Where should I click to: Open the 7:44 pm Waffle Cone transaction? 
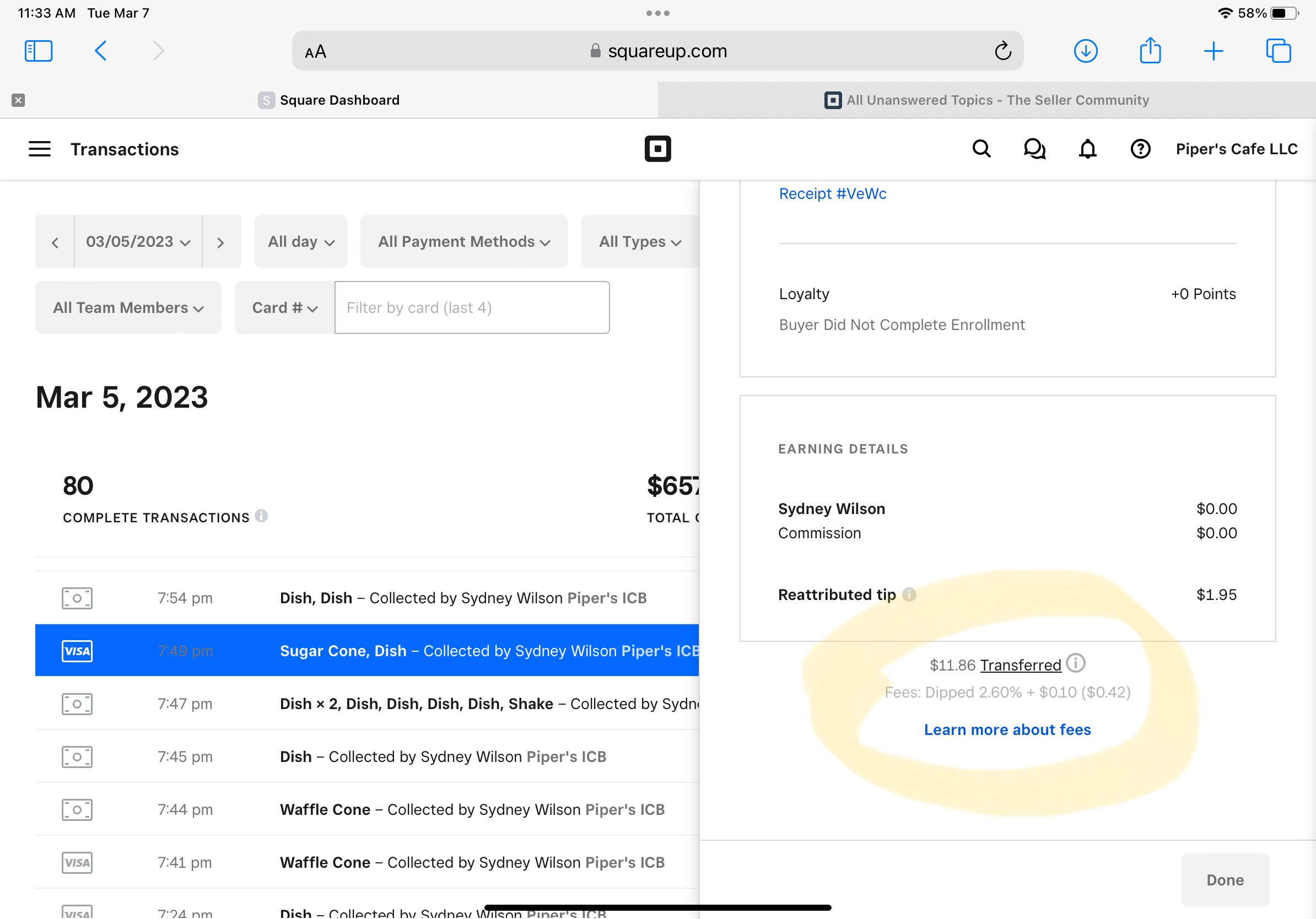(367, 809)
